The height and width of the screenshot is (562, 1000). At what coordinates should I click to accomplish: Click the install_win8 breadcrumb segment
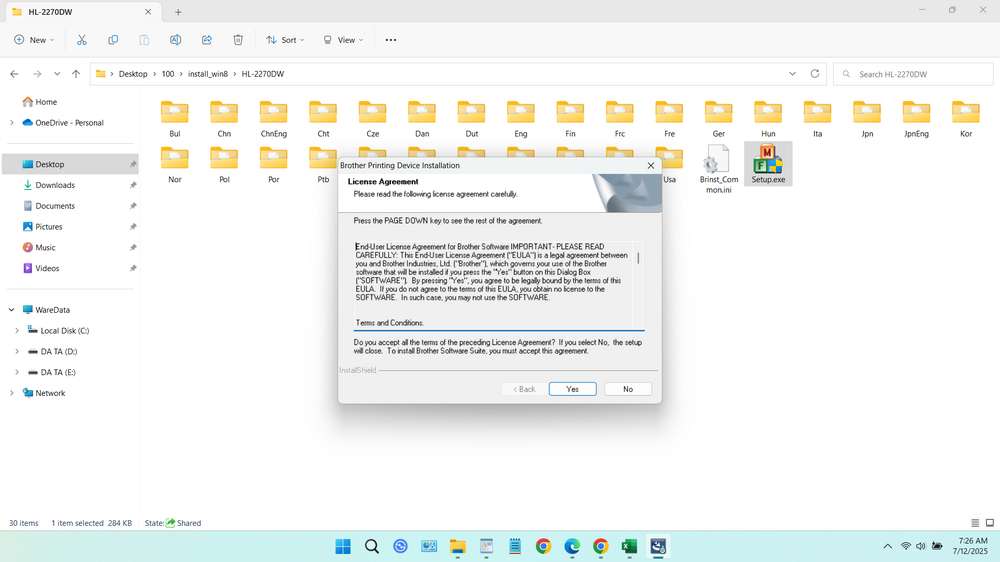pyautogui.click(x=207, y=74)
